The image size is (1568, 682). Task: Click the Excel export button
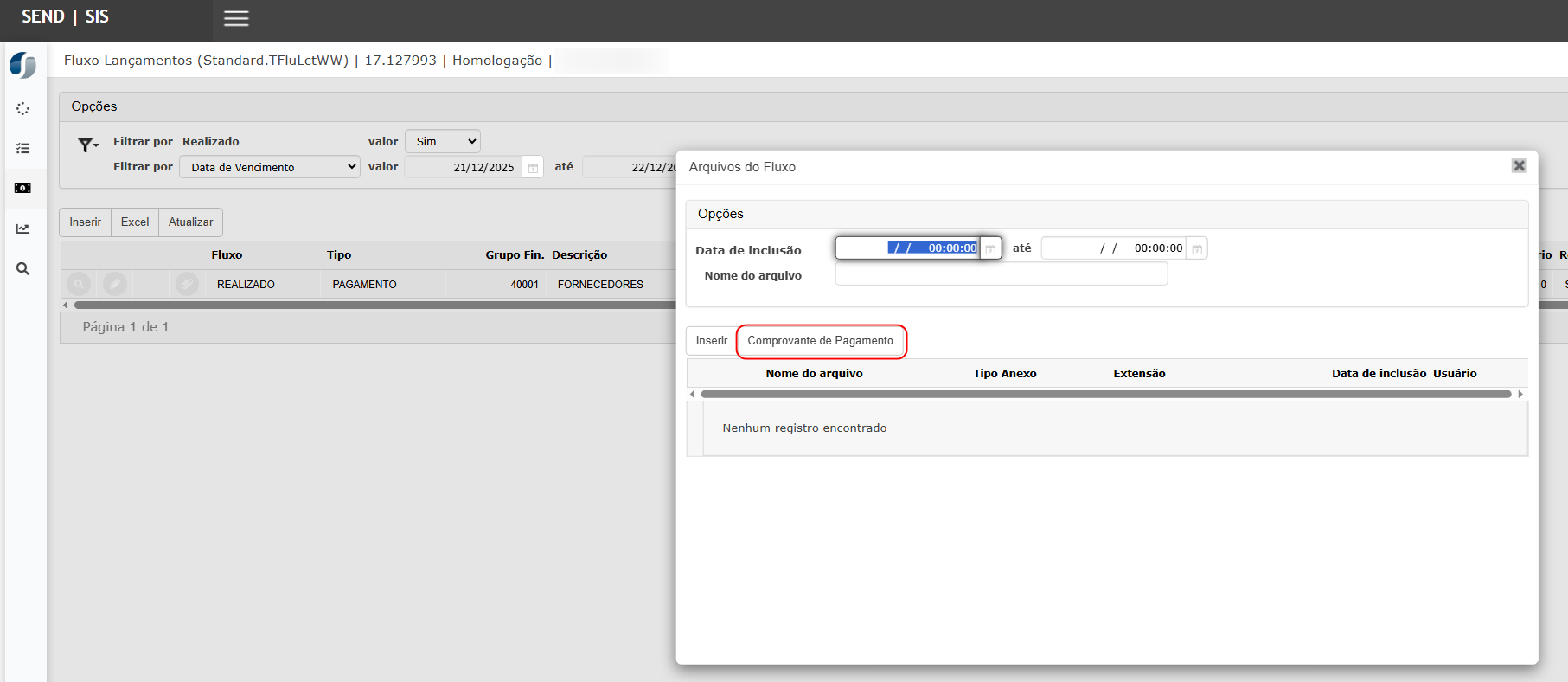[135, 222]
